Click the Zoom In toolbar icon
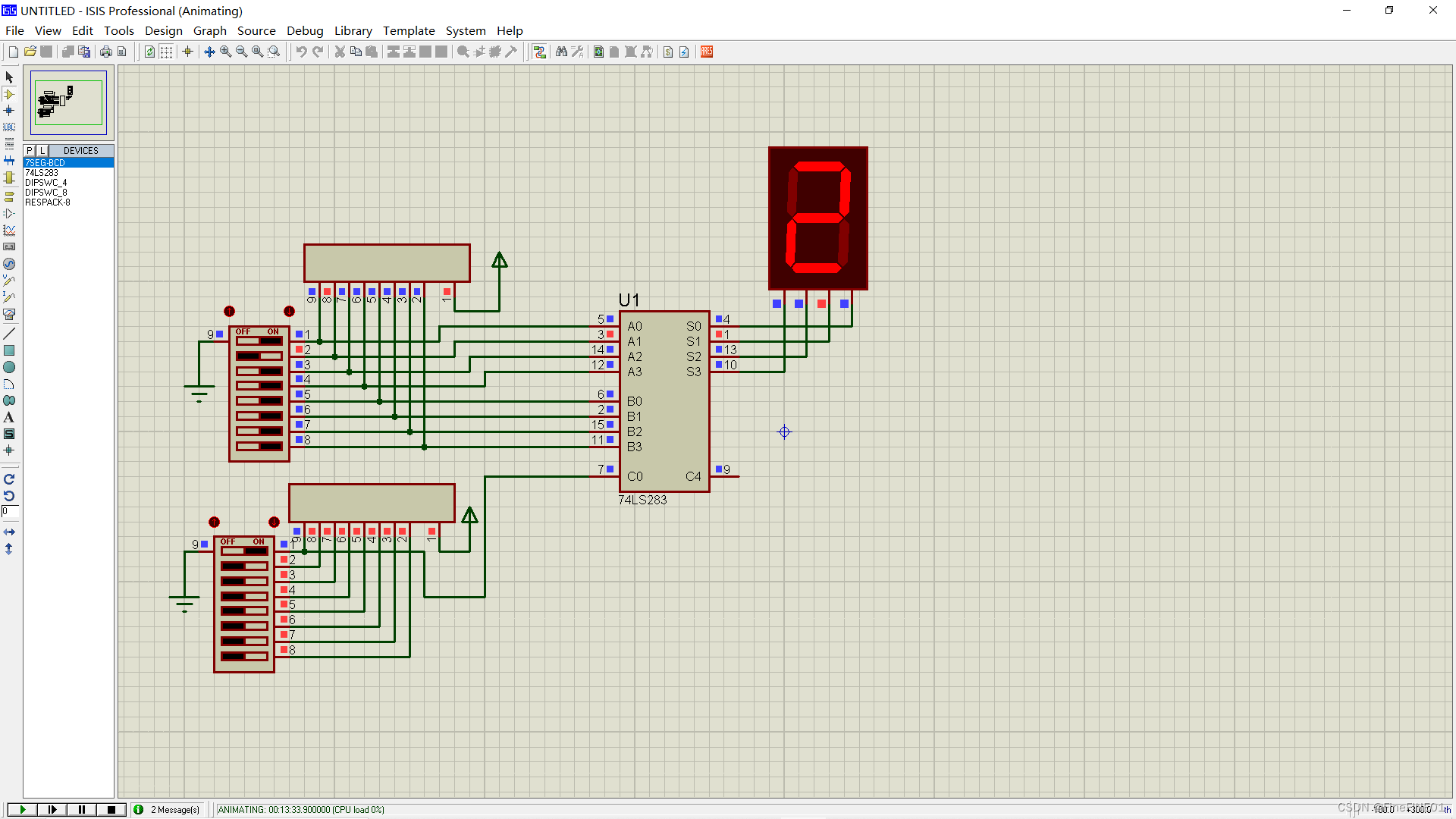This screenshot has height=819, width=1456. click(225, 52)
